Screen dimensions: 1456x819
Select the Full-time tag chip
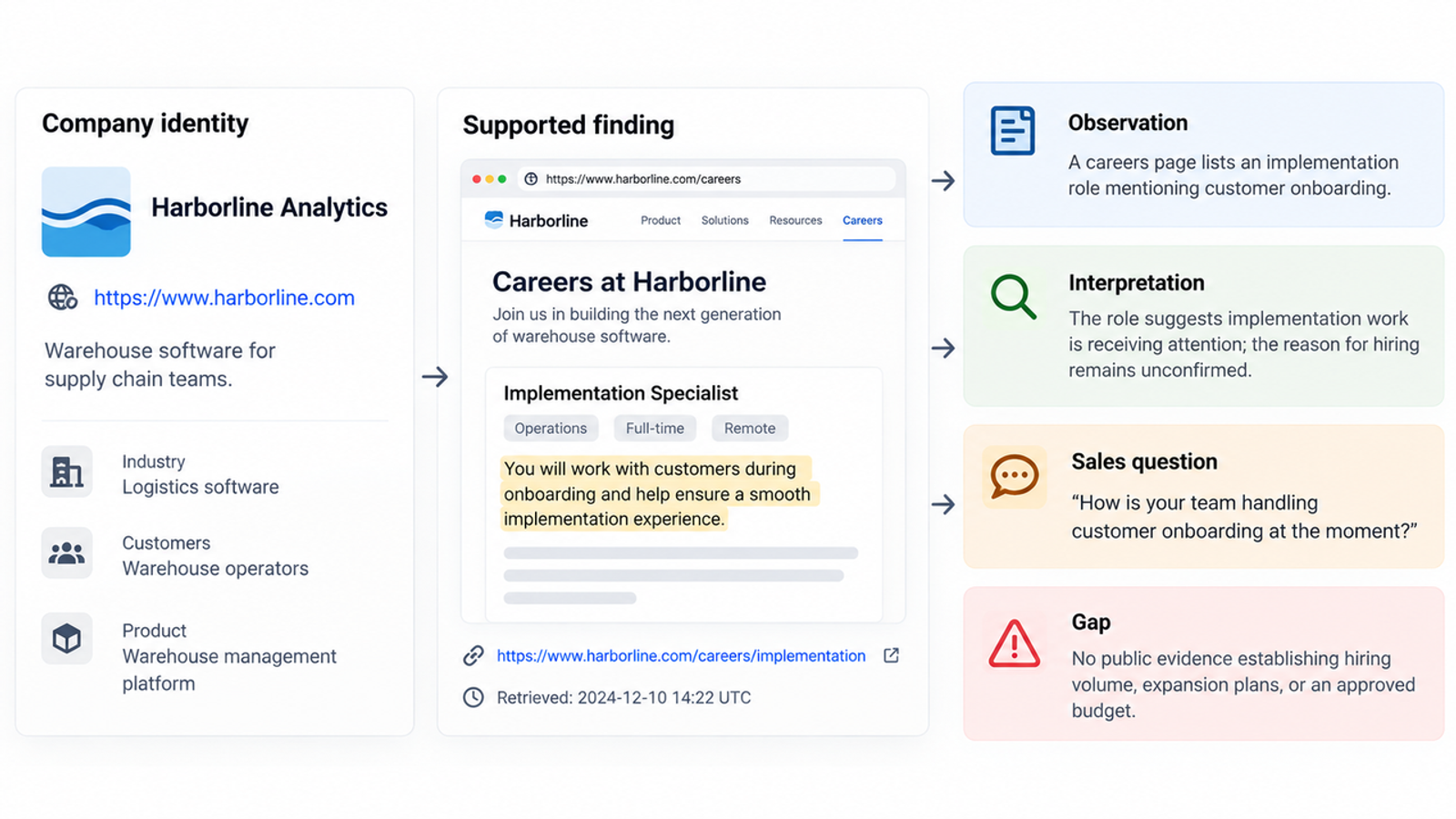[x=655, y=428]
